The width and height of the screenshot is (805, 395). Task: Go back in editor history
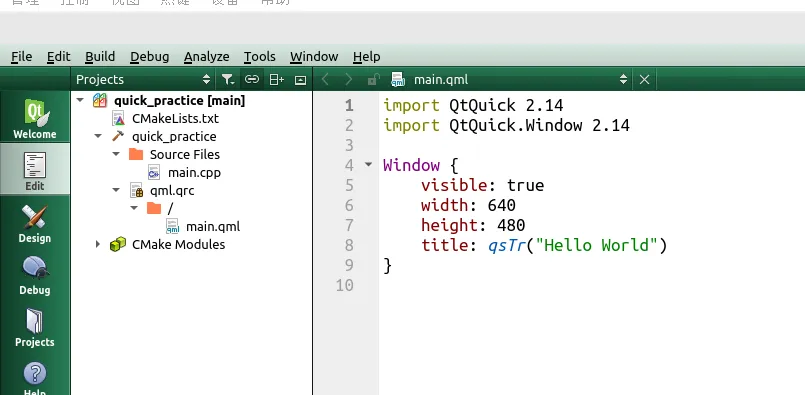[324, 80]
